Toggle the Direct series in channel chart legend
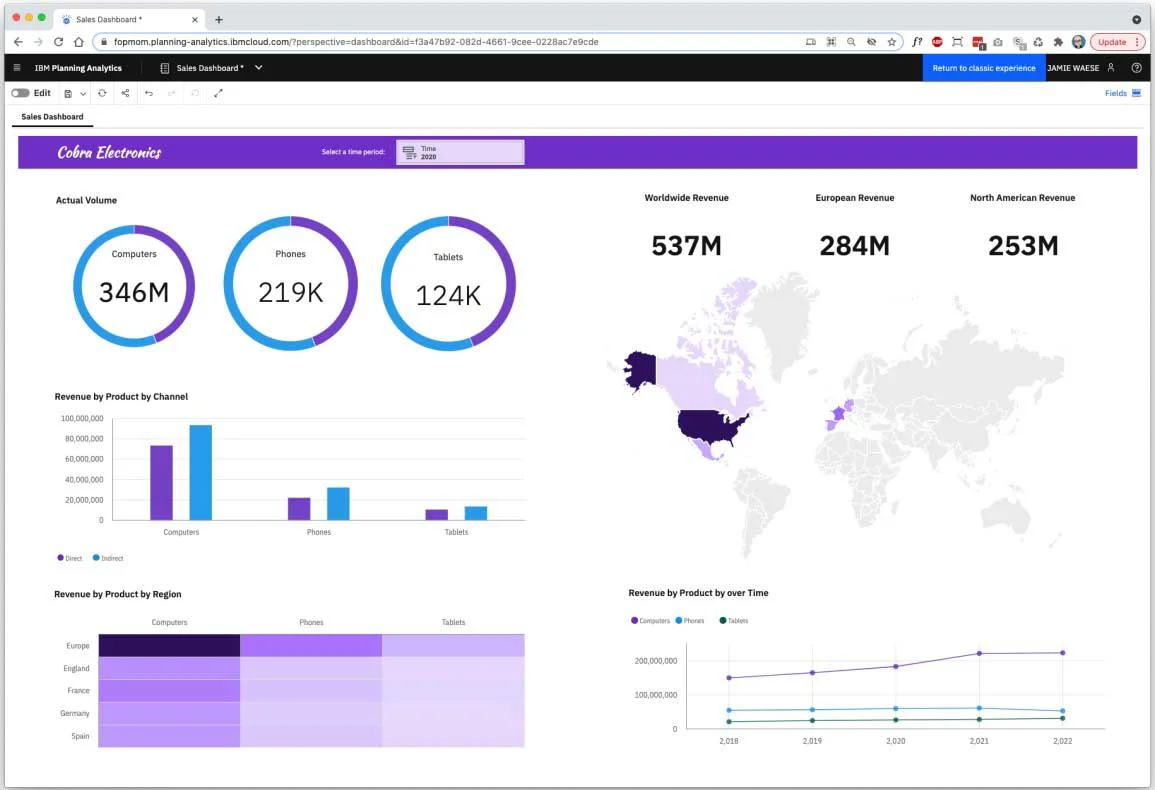1155x790 pixels. tap(68, 558)
